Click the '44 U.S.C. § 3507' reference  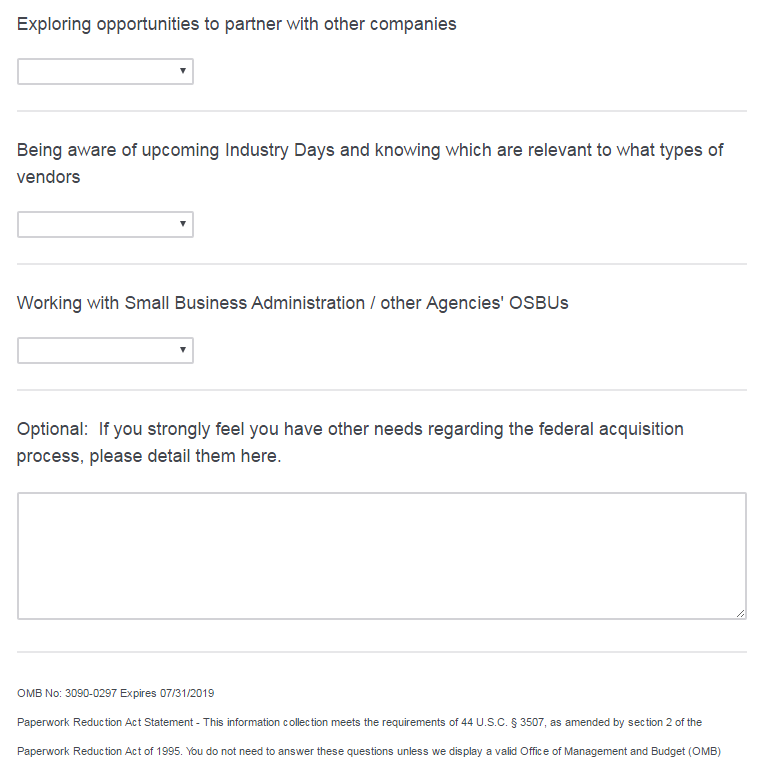(x=511, y=722)
